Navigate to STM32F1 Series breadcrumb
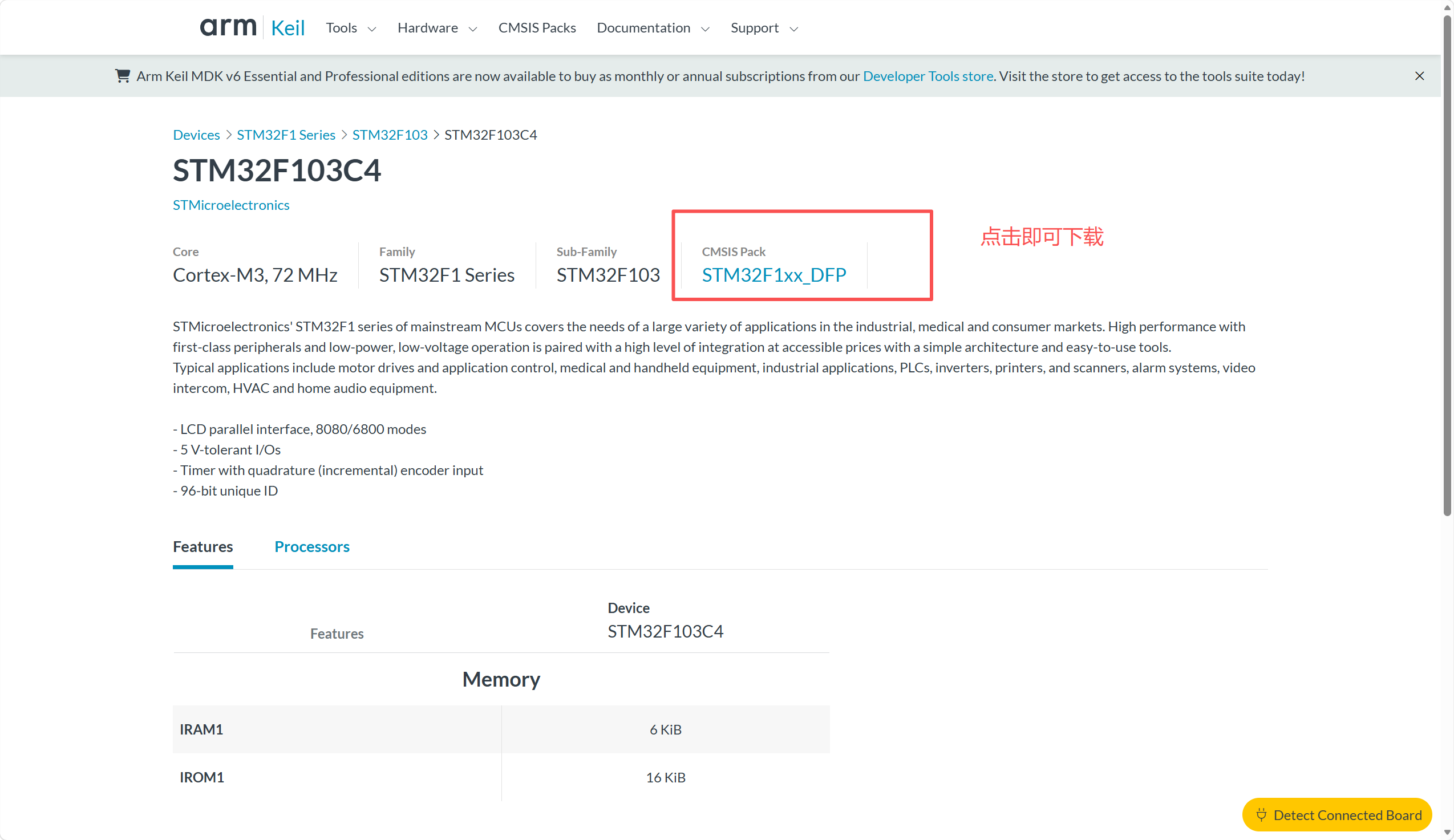1454x840 pixels. [x=286, y=135]
